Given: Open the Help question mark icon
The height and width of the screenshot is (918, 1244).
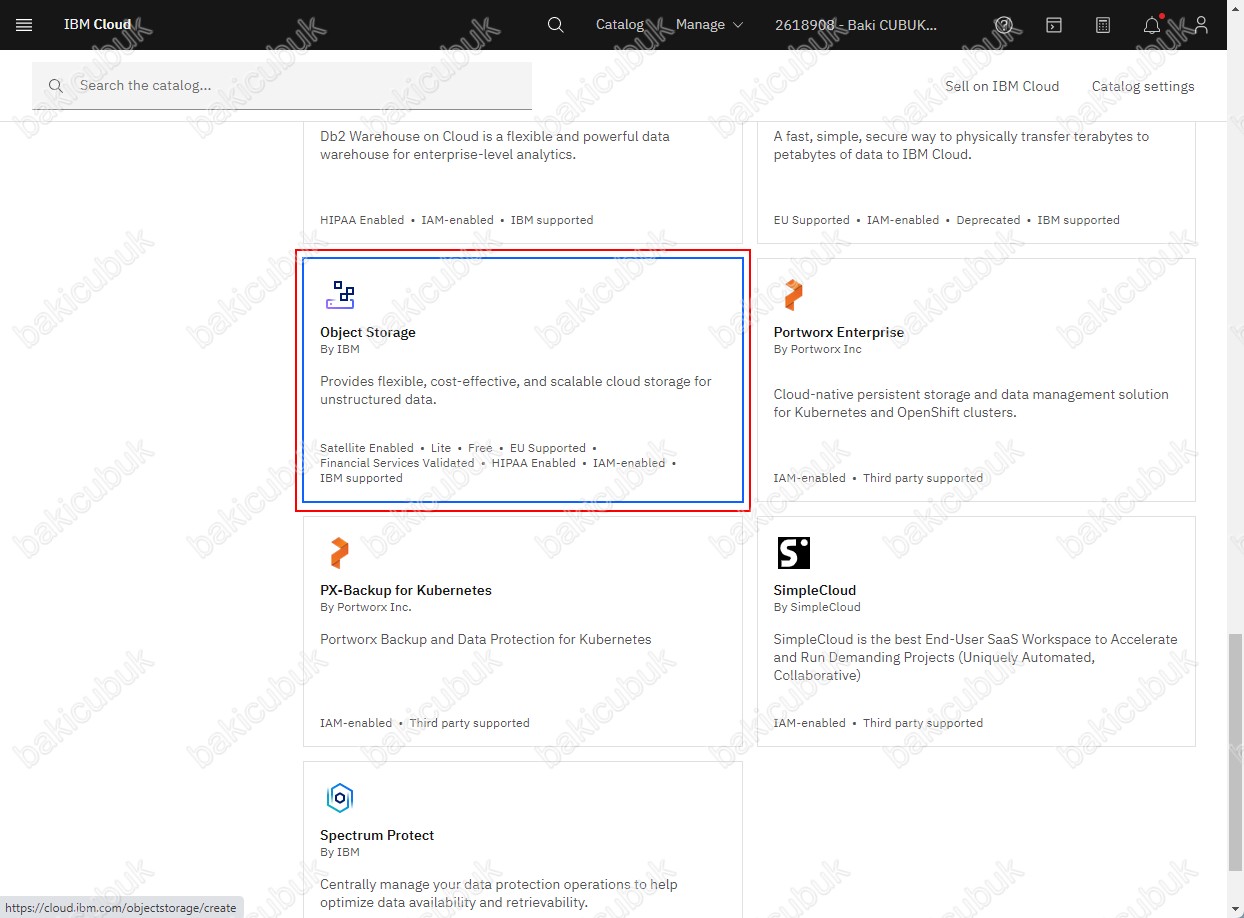Looking at the screenshot, I should [x=1005, y=25].
